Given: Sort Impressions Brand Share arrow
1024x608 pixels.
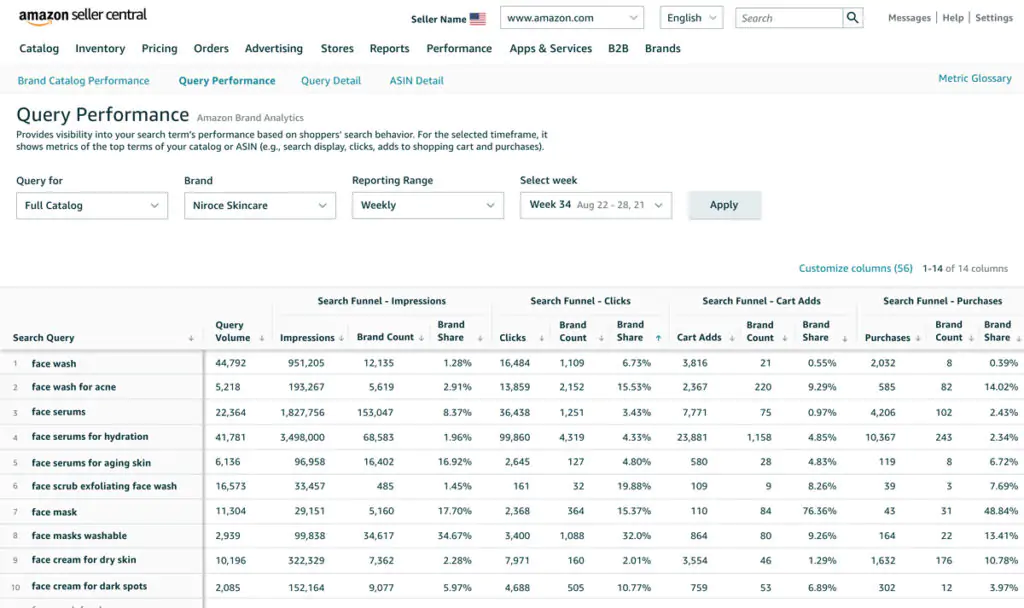Looking at the screenshot, I should [480, 338].
